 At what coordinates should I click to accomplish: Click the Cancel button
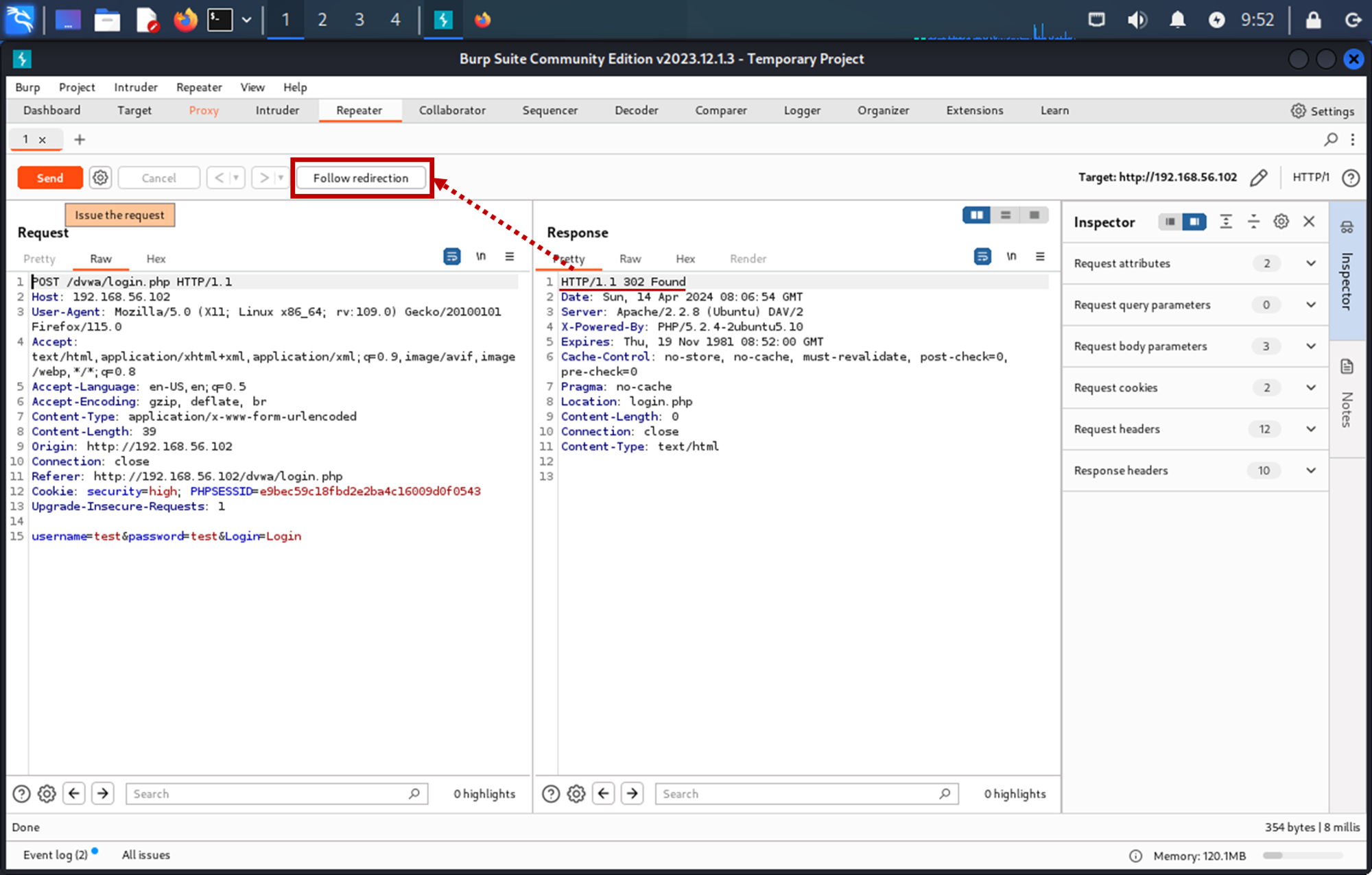click(x=158, y=178)
